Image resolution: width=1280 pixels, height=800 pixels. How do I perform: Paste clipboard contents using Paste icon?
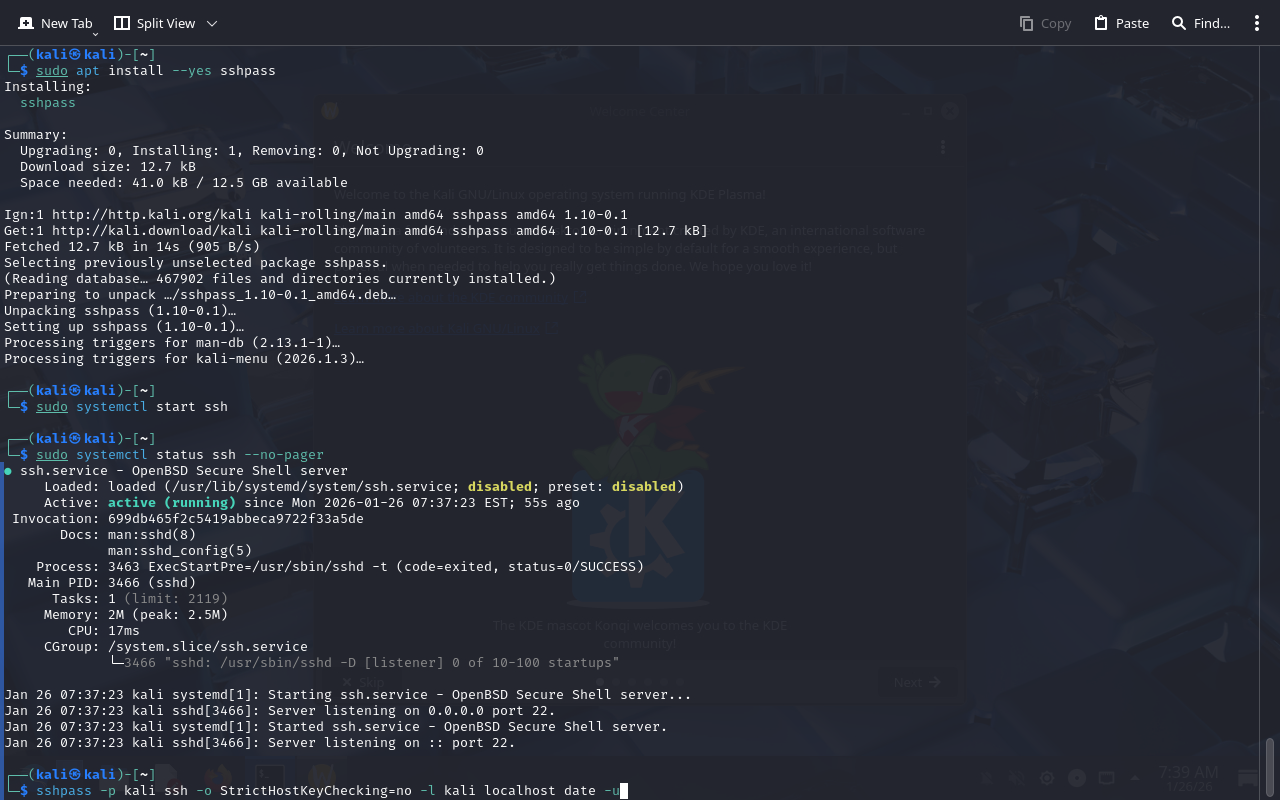(x=1101, y=23)
